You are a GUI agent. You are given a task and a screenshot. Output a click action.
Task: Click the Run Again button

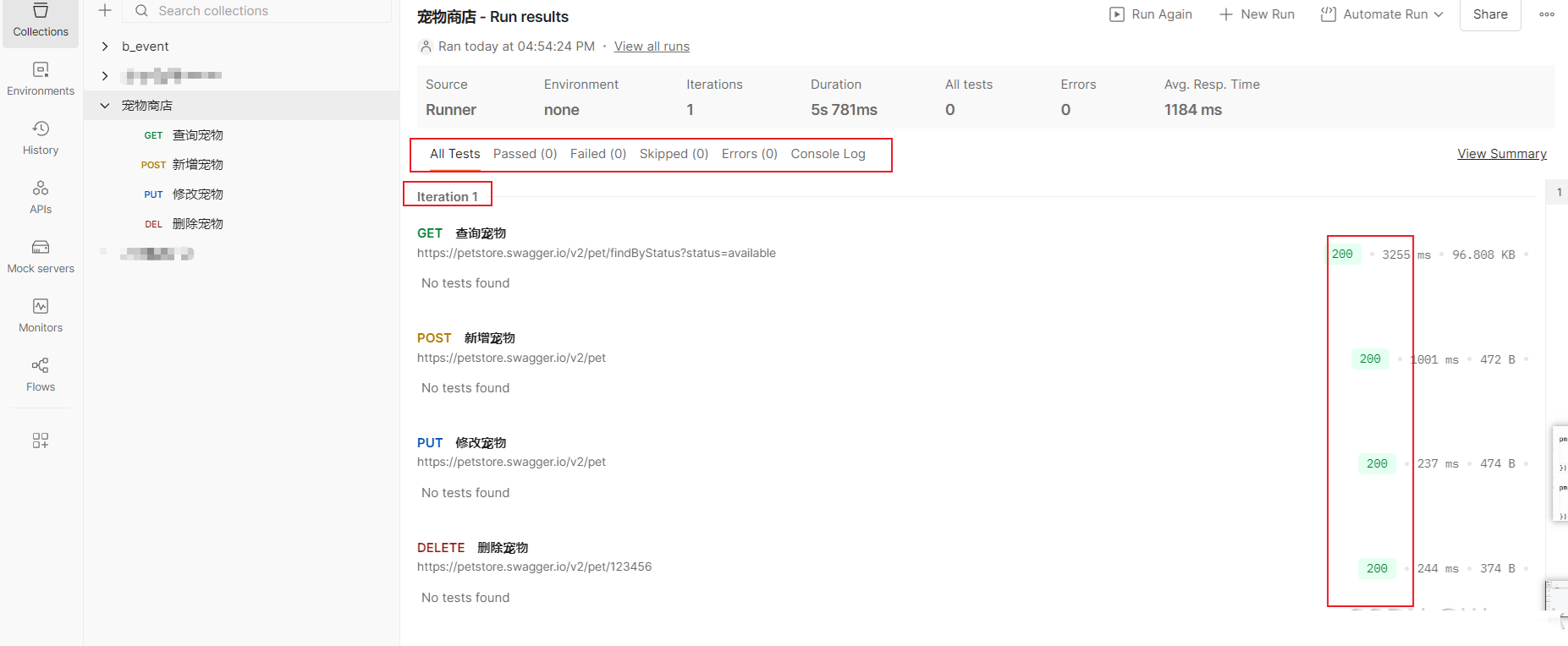tap(1151, 14)
